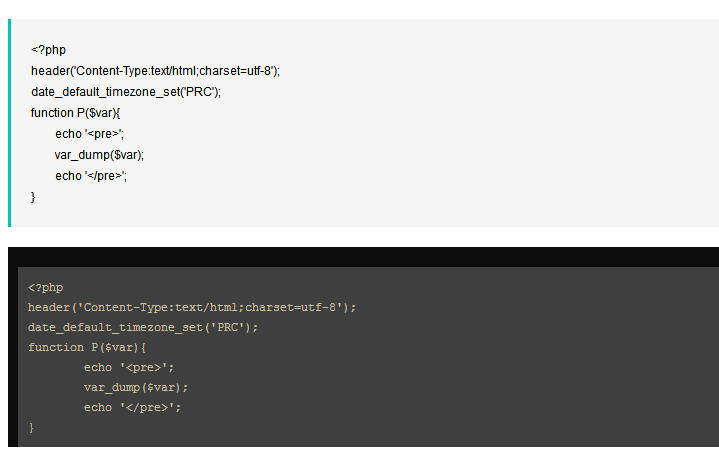Click closing brace in dark code block
The width and height of the screenshot is (719, 475).
pos(31,427)
